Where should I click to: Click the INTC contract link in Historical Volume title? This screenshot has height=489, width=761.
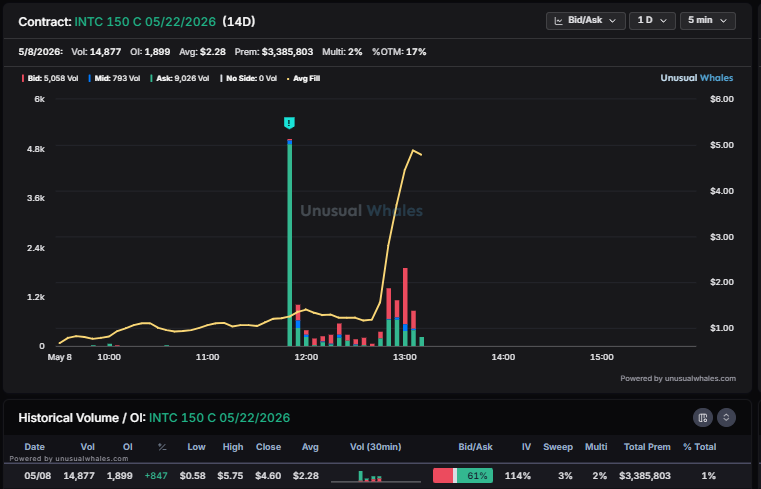click(x=219, y=418)
